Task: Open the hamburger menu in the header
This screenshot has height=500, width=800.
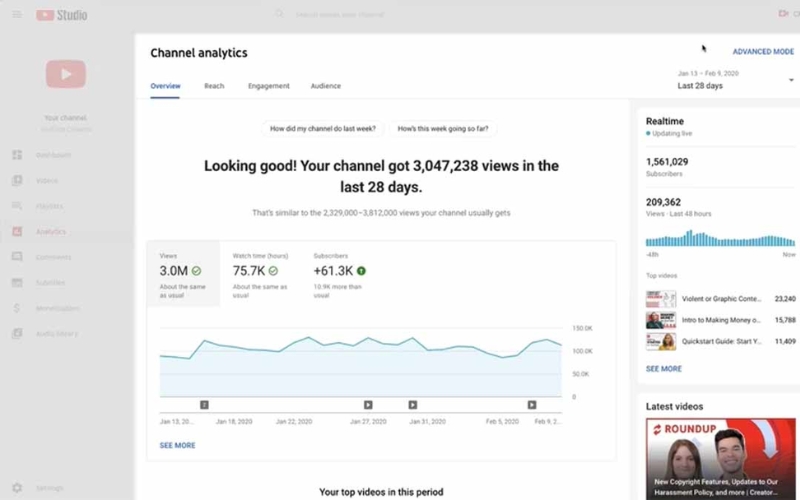Action: click(x=16, y=15)
